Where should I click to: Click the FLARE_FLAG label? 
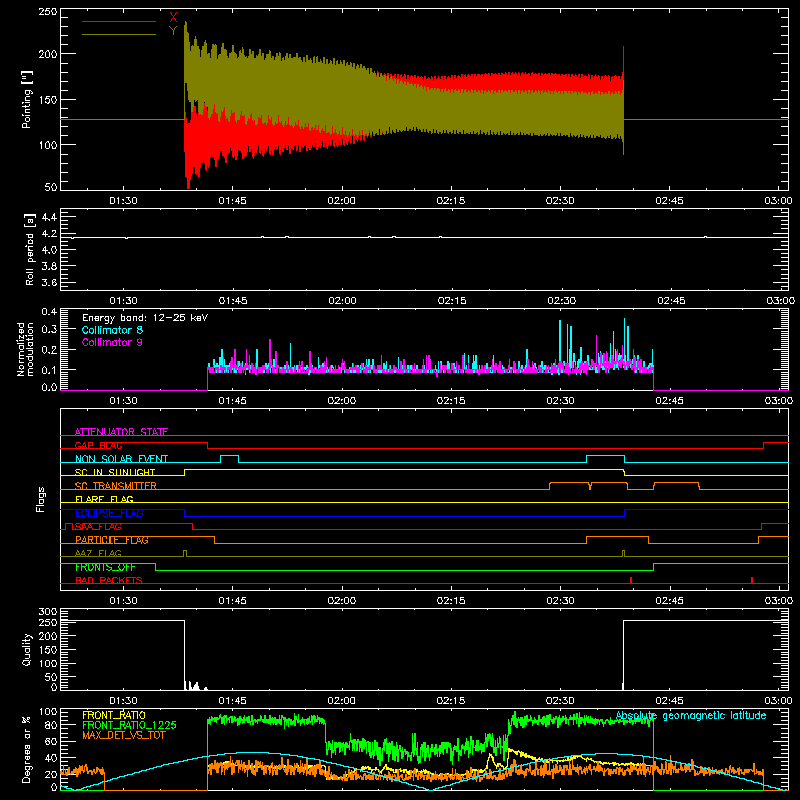pos(104,499)
